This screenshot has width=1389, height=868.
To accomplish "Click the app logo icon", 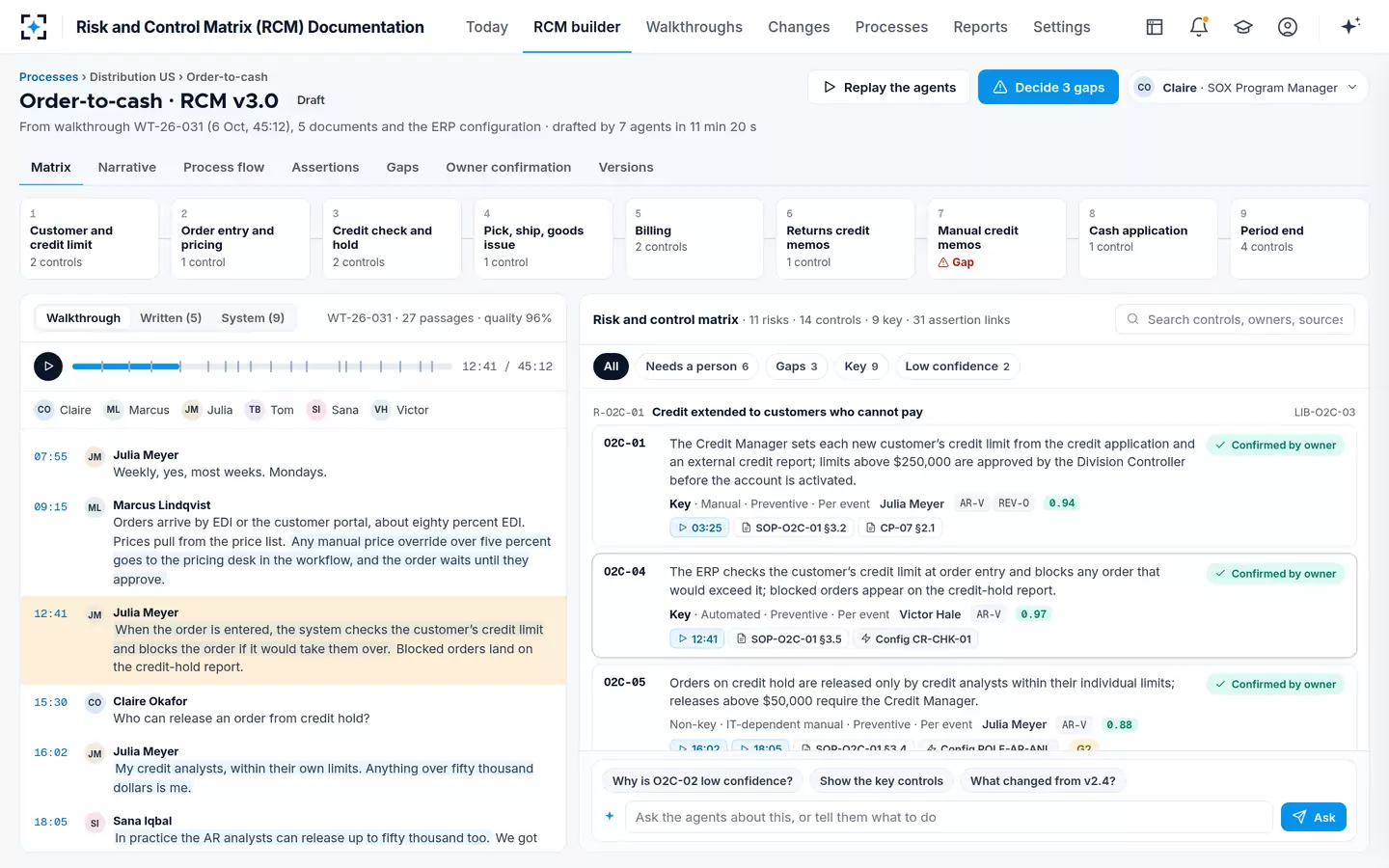I will (34, 27).
